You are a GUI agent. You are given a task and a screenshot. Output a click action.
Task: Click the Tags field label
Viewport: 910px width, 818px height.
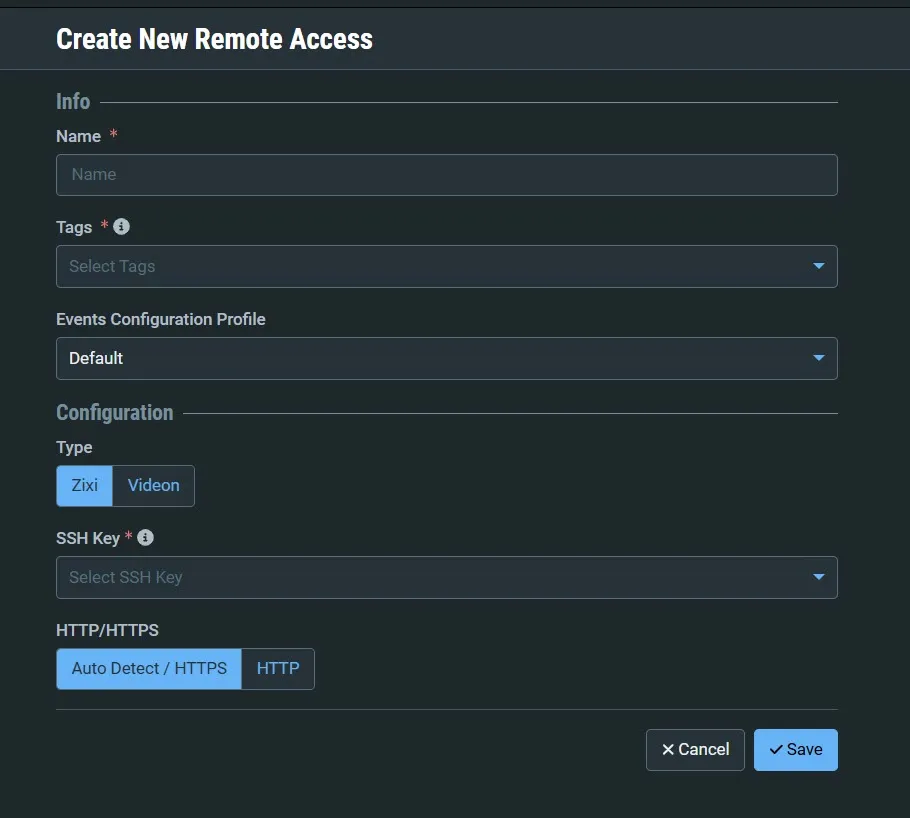pyautogui.click(x=74, y=227)
